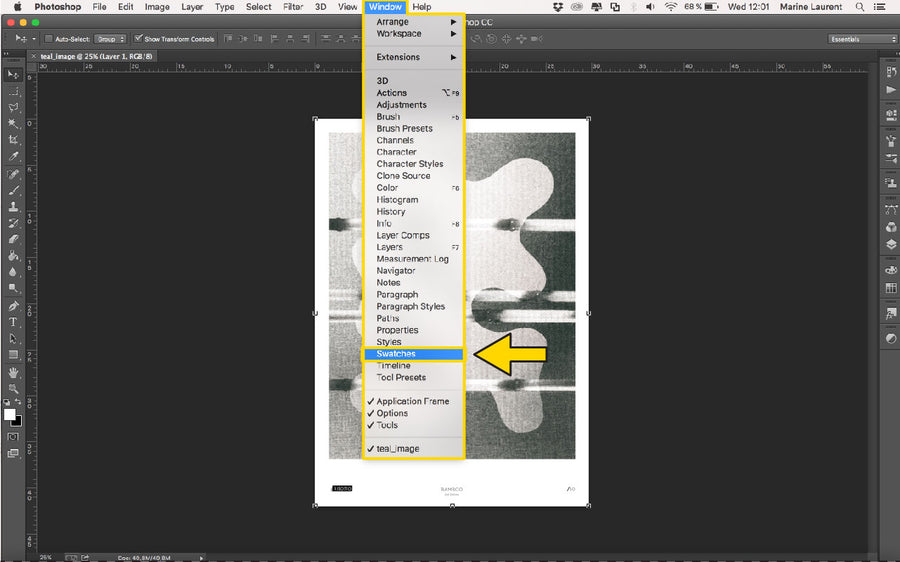This screenshot has width=900, height=562.
Task: Open the Essentials workspace dropdown
Action: (862, 39)
